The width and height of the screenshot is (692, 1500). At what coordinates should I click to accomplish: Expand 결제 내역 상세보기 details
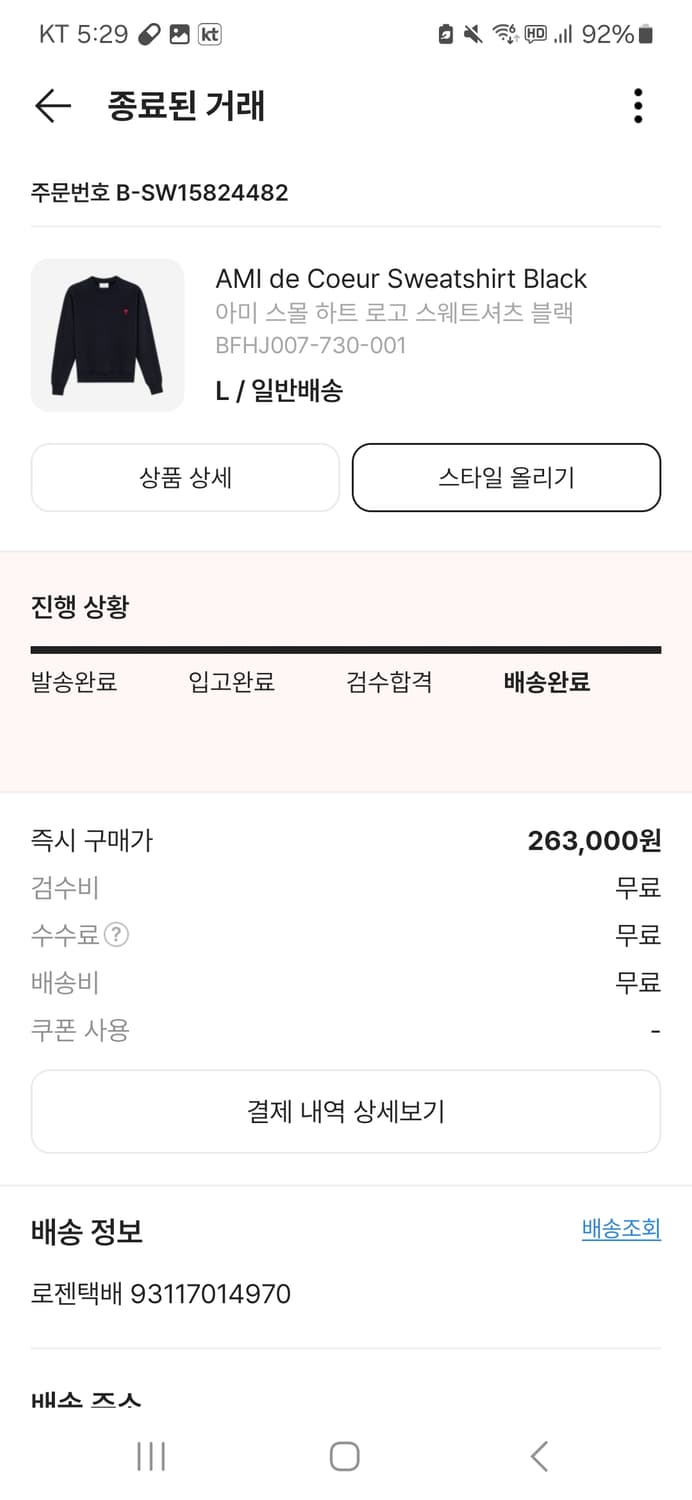click(x=346, y=1110)
